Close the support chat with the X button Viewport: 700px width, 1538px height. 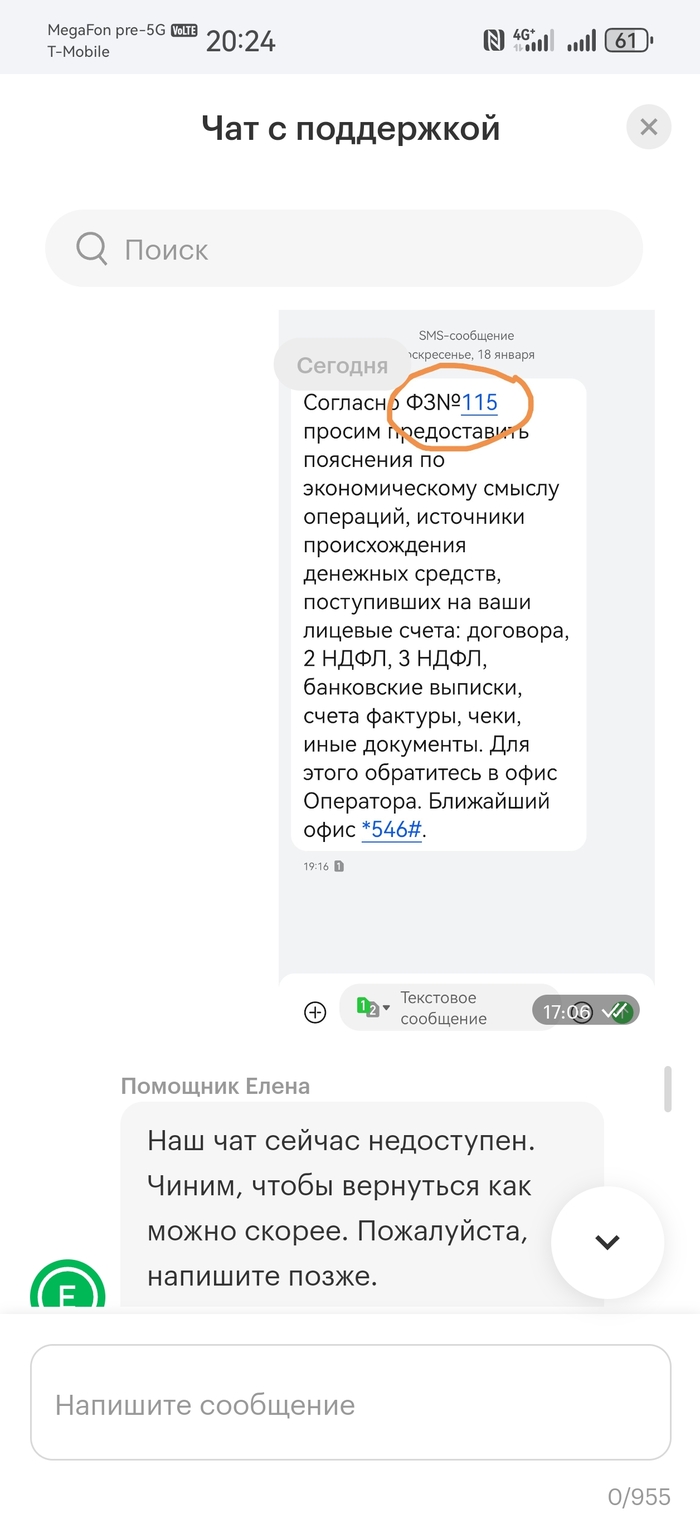648,127
